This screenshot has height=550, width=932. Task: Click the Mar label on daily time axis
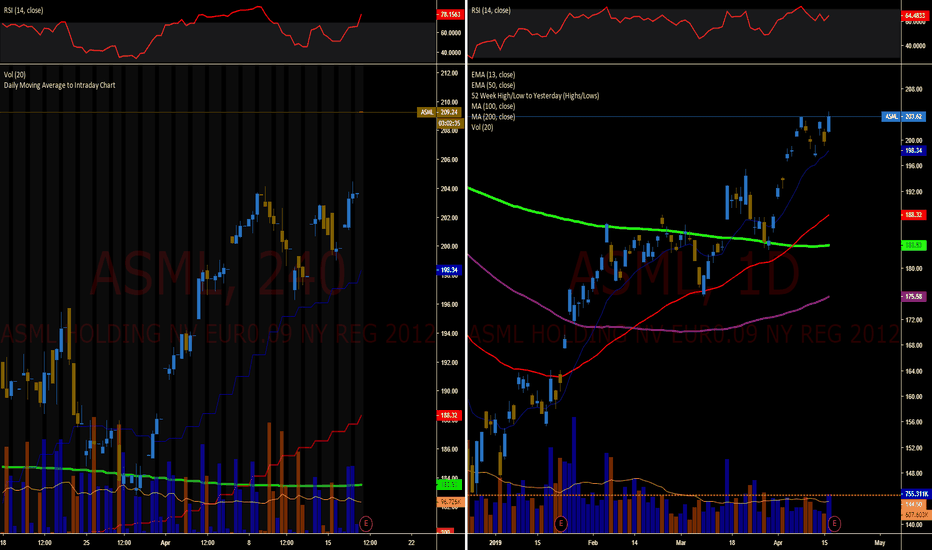tap(681, 542)
